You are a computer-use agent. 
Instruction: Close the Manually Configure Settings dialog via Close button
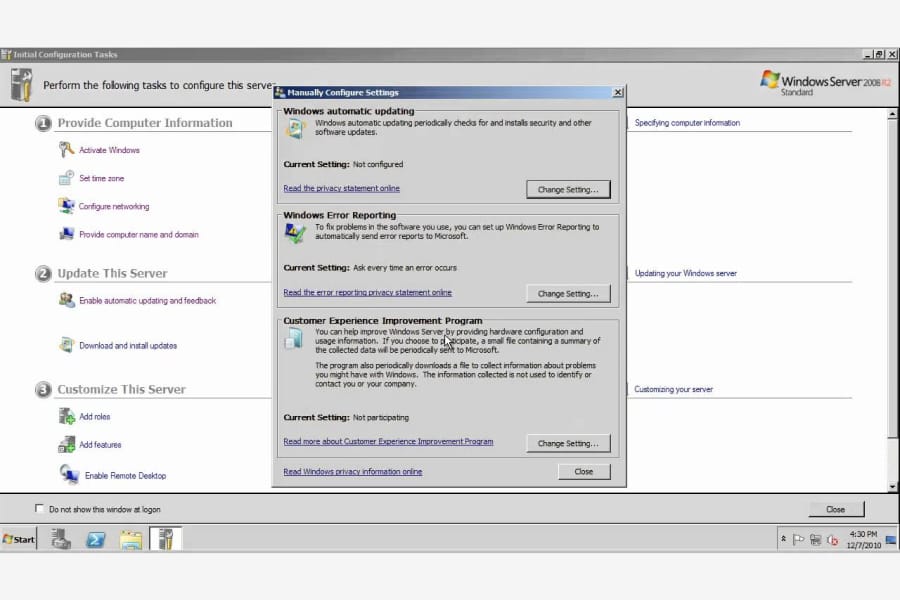584,471
